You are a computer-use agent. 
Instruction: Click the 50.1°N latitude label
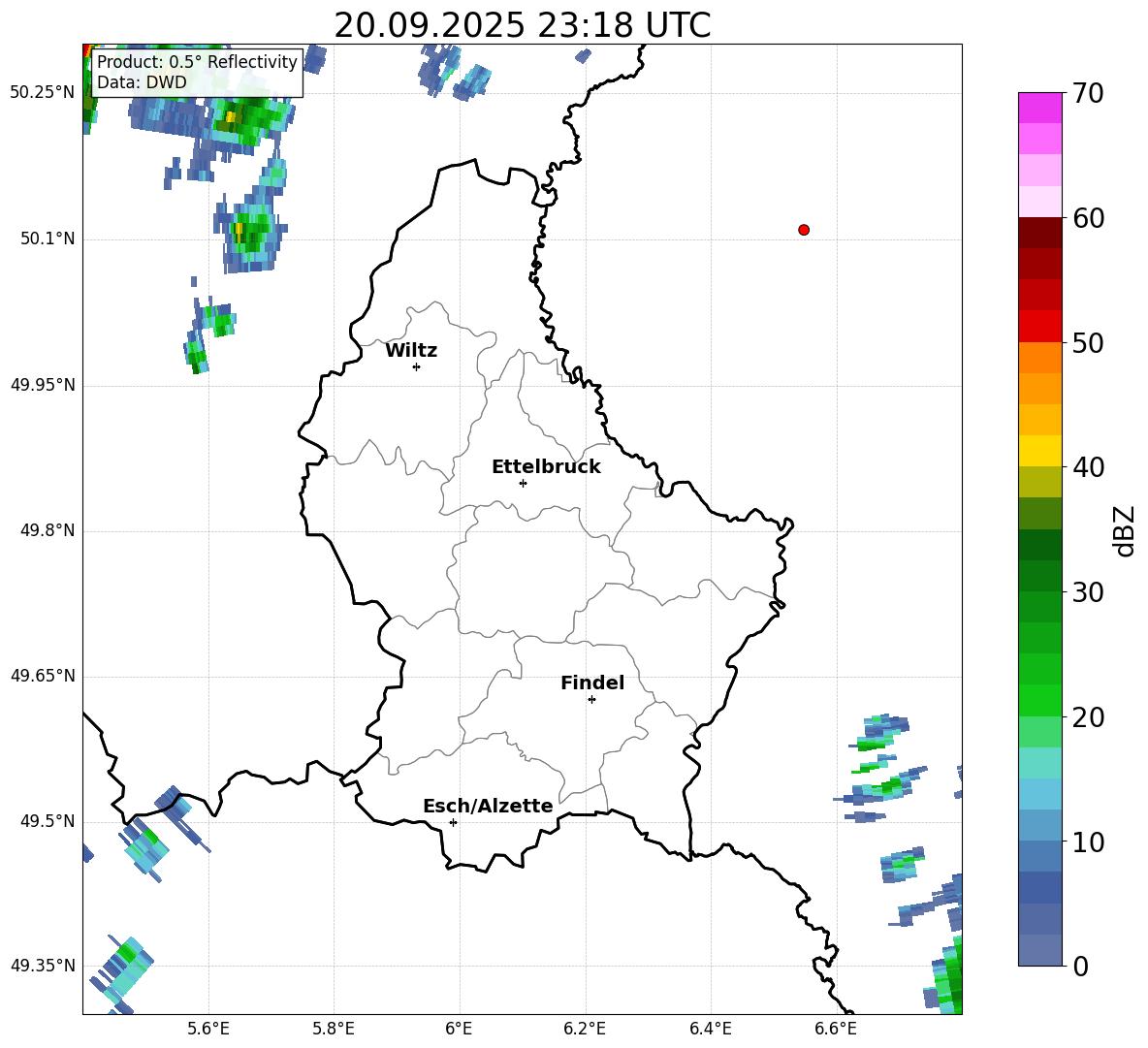48,238
